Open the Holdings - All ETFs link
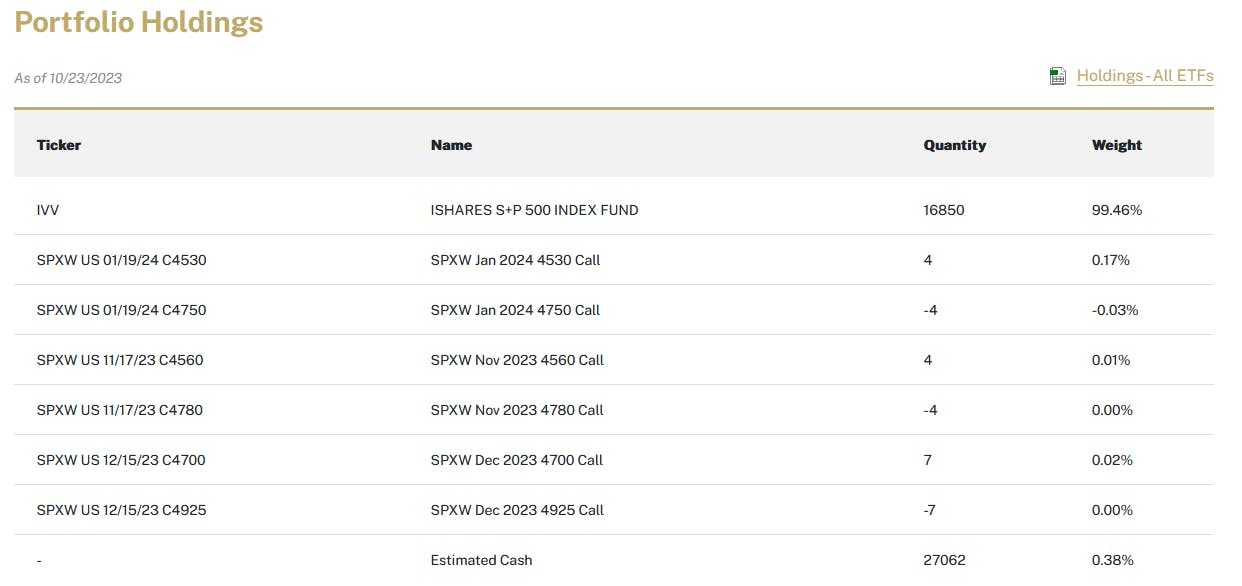Image resolution: width=1242 pixels, height=586 pixels. click(1144, 76)
